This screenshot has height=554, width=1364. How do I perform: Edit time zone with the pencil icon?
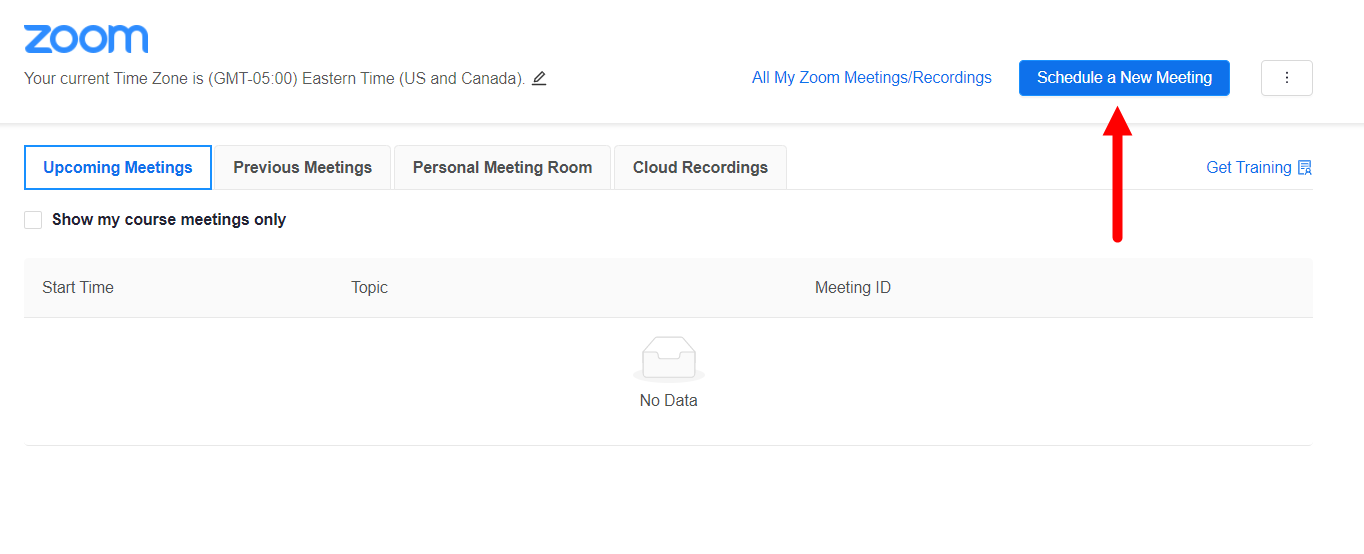(x=539, y=78)
